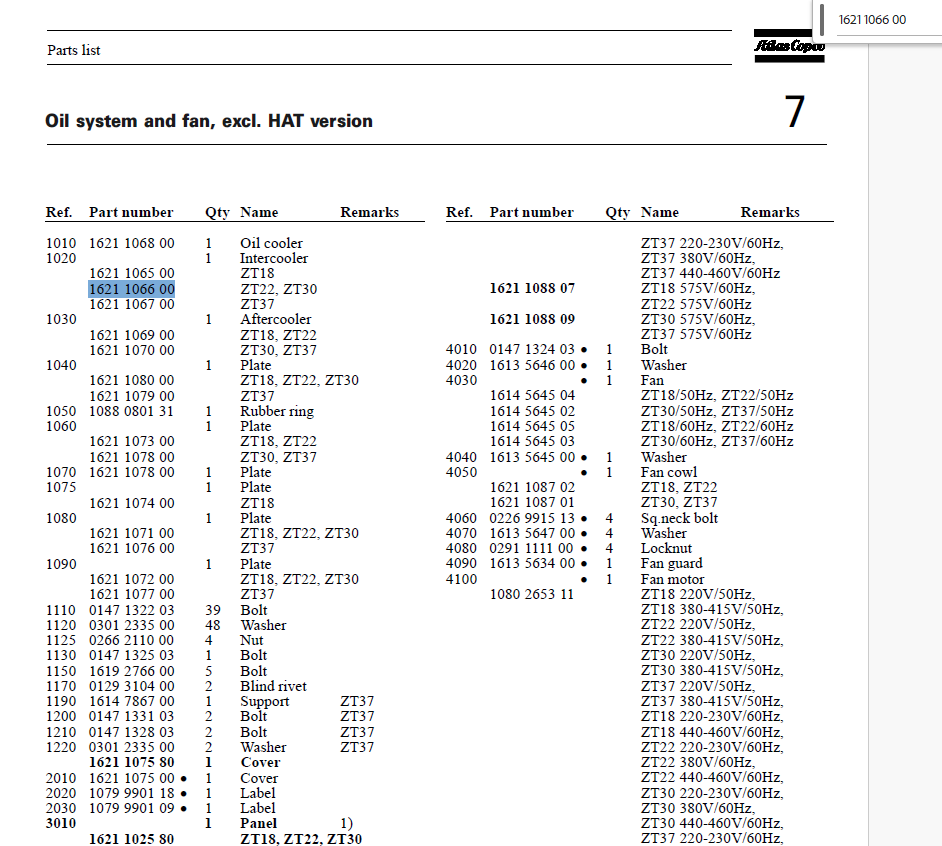The image size is (942, 846).
Task: Select part number 1079 9901 18
Action: pyautogui.click(x=132, y=794)
